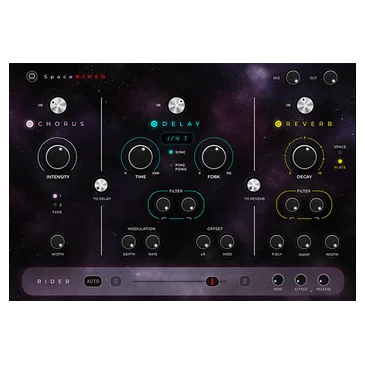Click the DELAY section title
This screenshot has width=365, height=365.
[x=181, y=124]
